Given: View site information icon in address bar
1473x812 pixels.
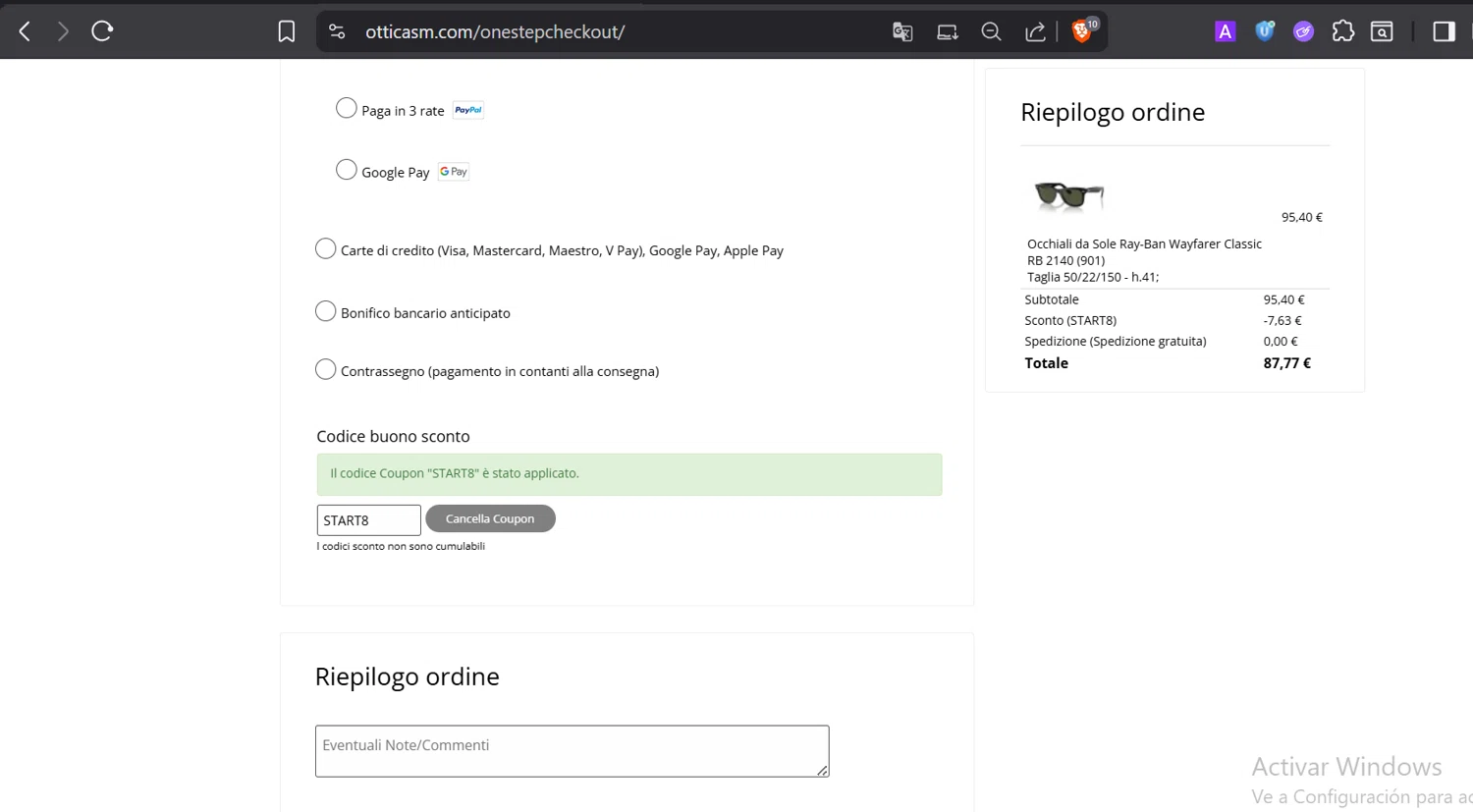Looking at the screenshot, I should point(337,31).
